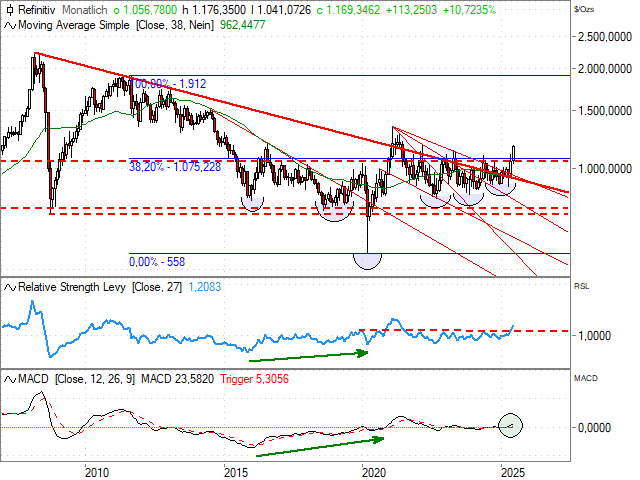Select the low value 1.041,0726
Viewport: 640px width, 480px height.
click(x=281, y=10)
